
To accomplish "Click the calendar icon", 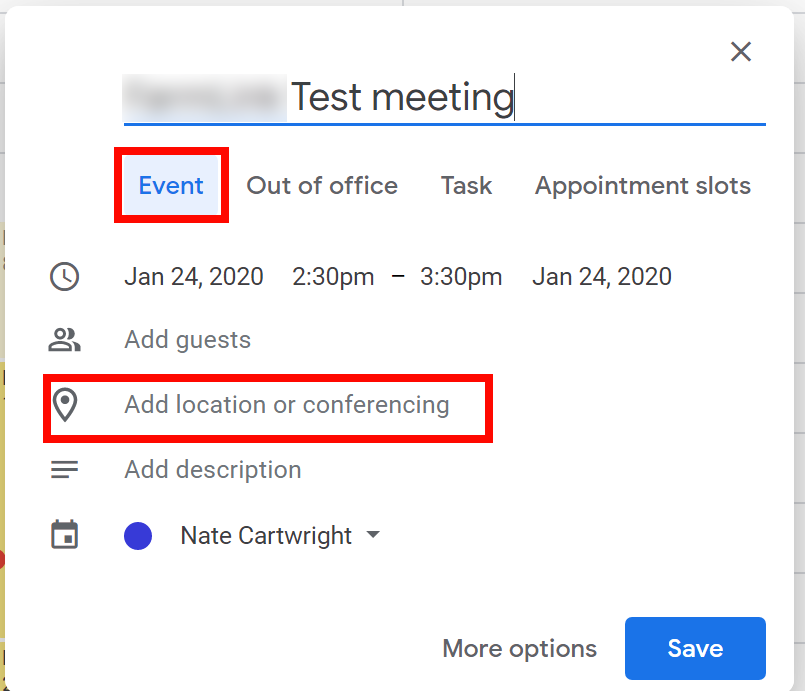I will coord(65,535).
